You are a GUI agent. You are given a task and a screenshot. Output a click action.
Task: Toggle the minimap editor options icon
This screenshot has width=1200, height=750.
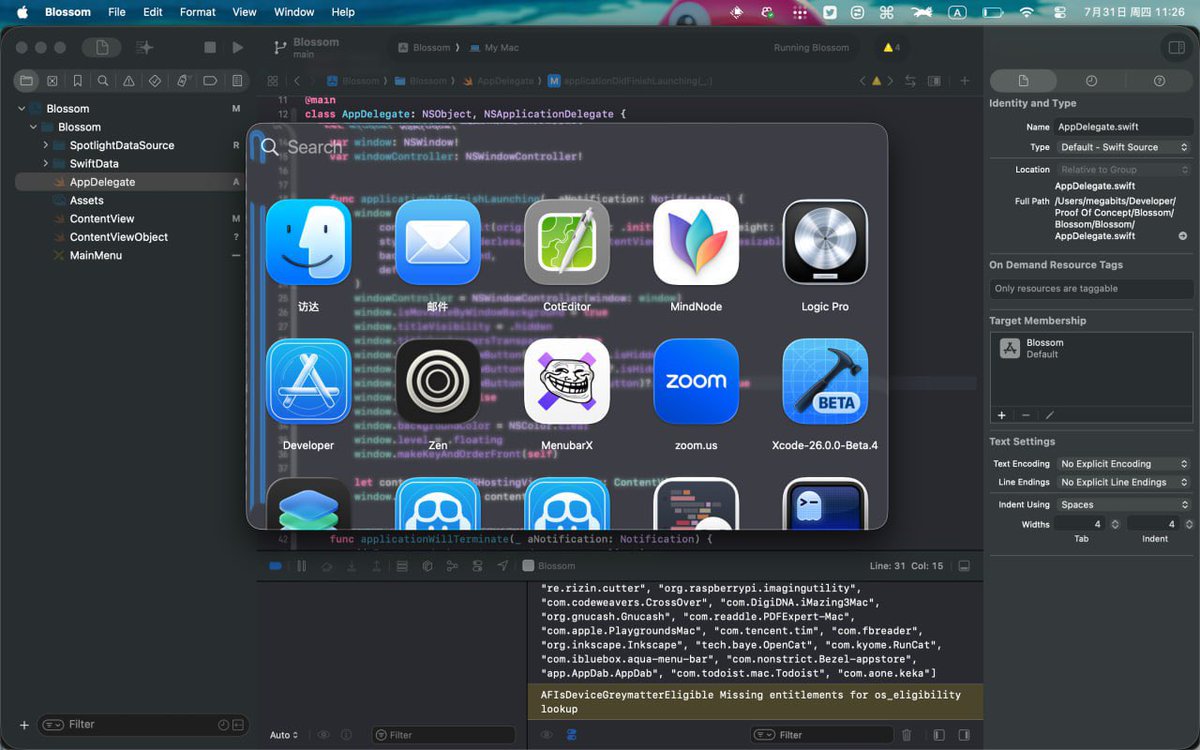coord(934,81)
